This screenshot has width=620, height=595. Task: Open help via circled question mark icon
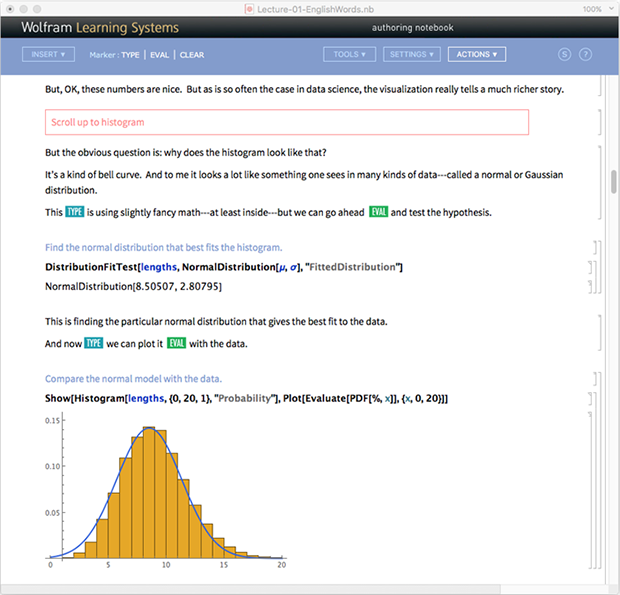click(585, 55)
